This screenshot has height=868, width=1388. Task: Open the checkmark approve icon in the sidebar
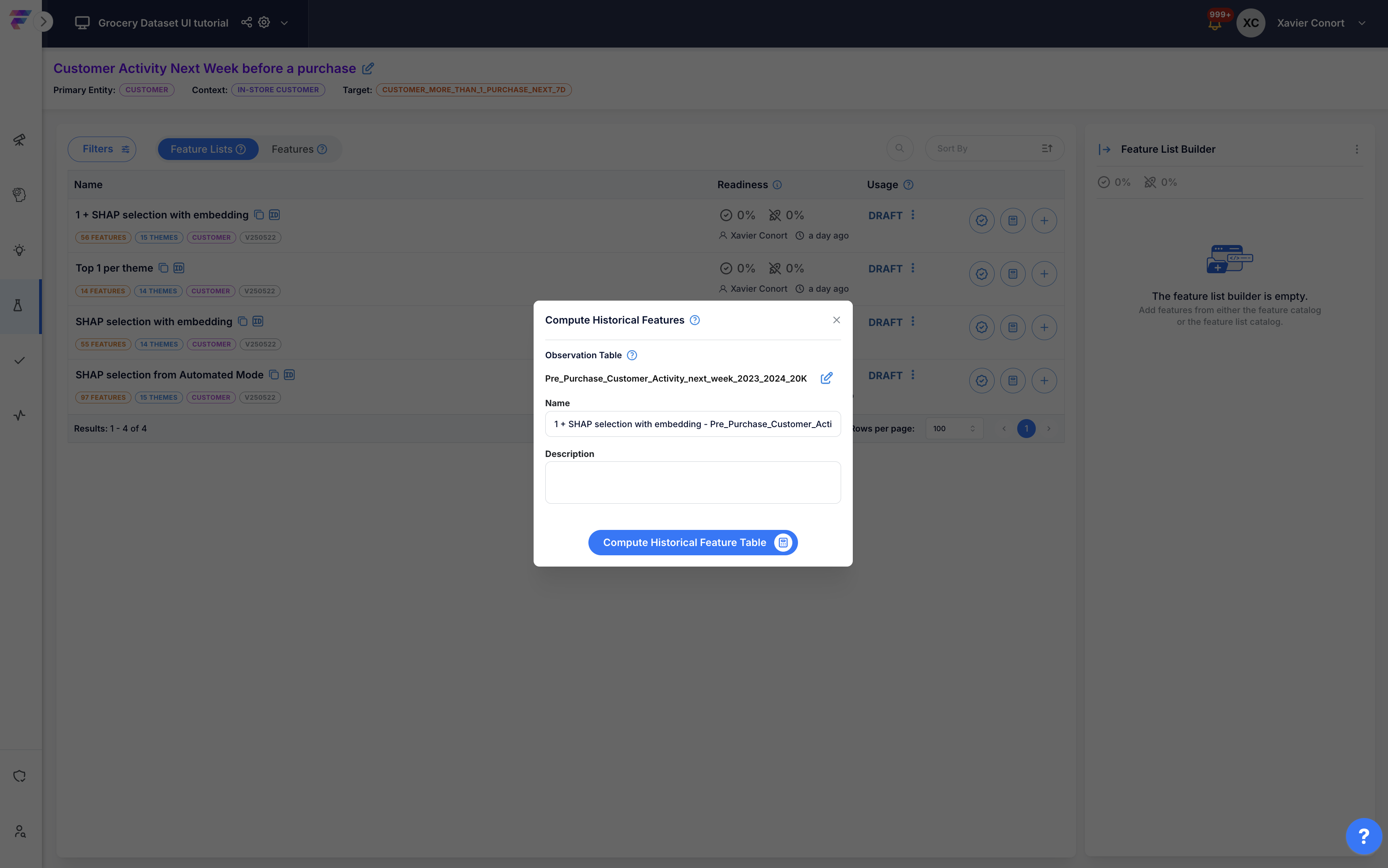click(19, 361)
